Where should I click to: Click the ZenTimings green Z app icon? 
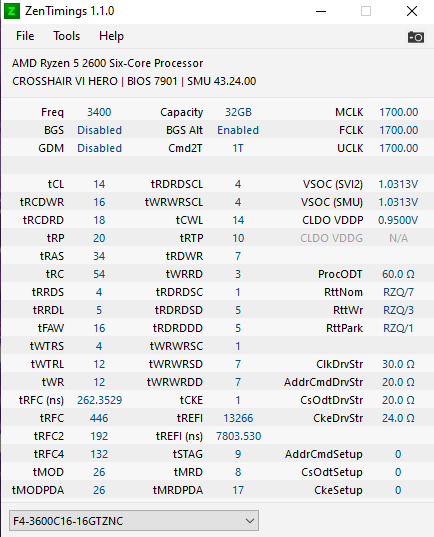pyautogui.click(x=12, y=11)
